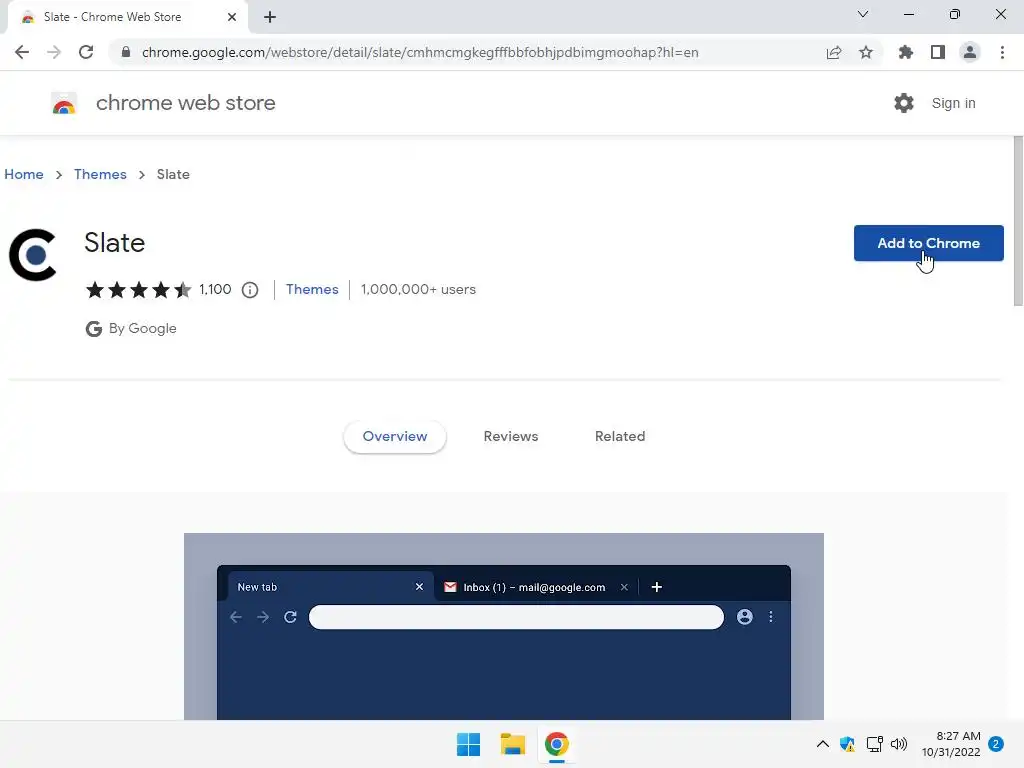Screen dimensions: 1024x768
Task: Open the network tray icon
Action: click(x=874, y=744)
